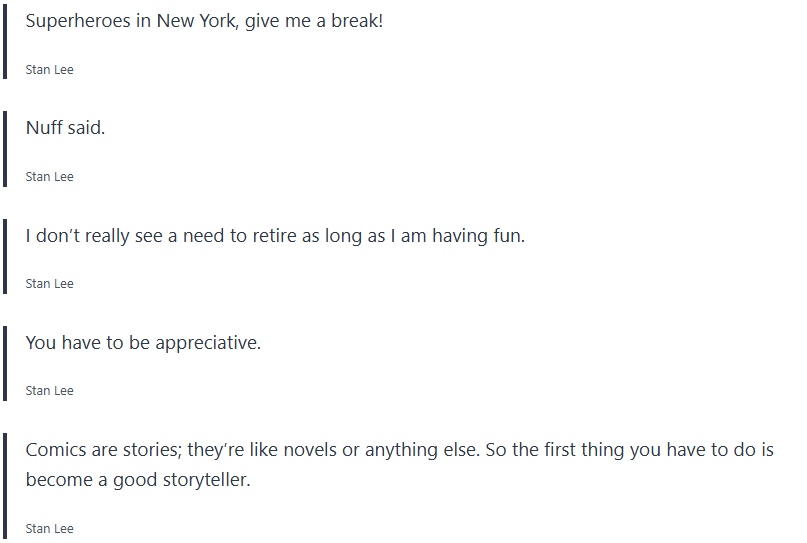Click the vertical bar beside the appreciative quote

pyautogui.click(x=5, y=363)
